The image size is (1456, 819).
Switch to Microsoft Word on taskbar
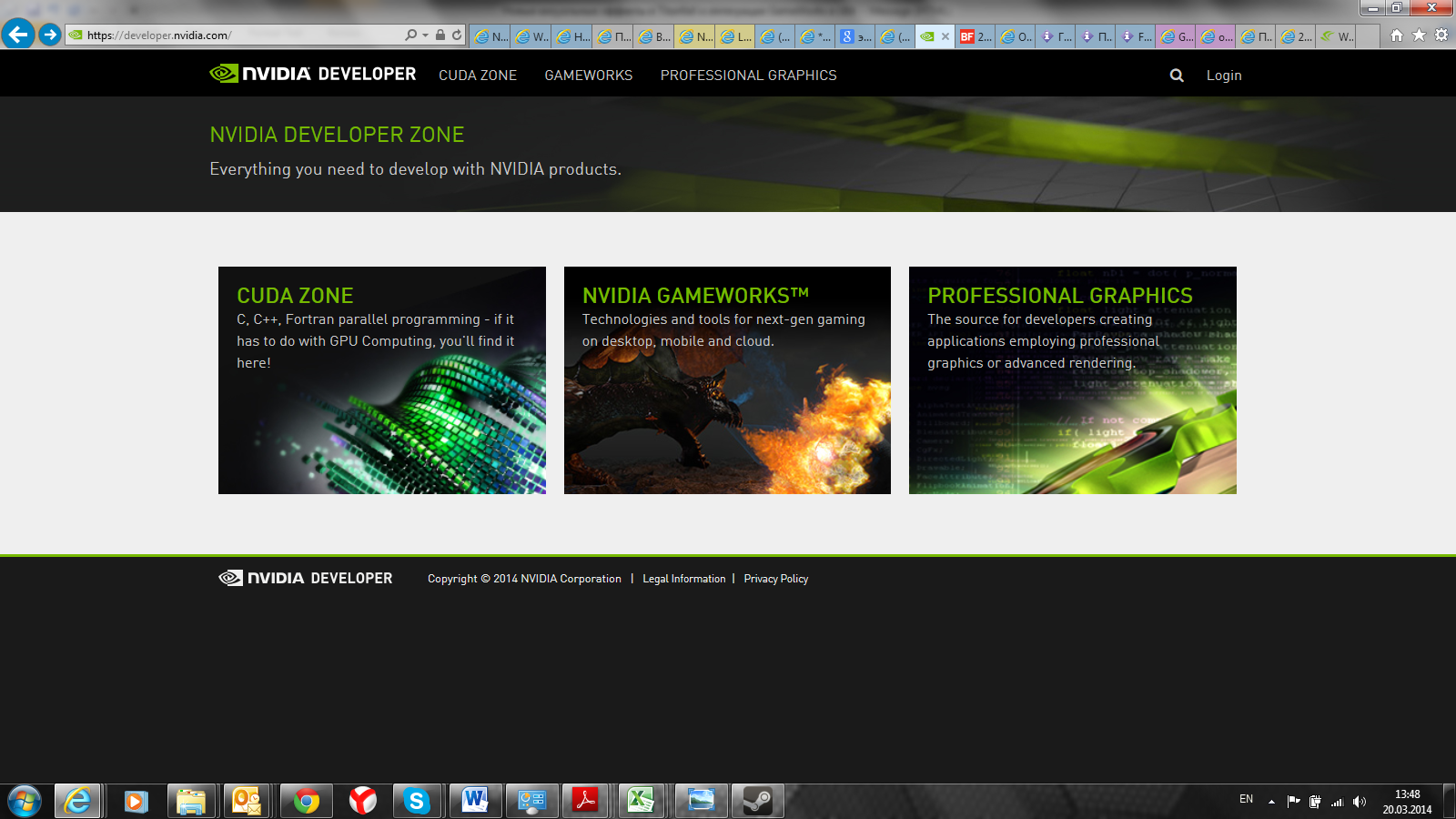[x=475, y=801]
